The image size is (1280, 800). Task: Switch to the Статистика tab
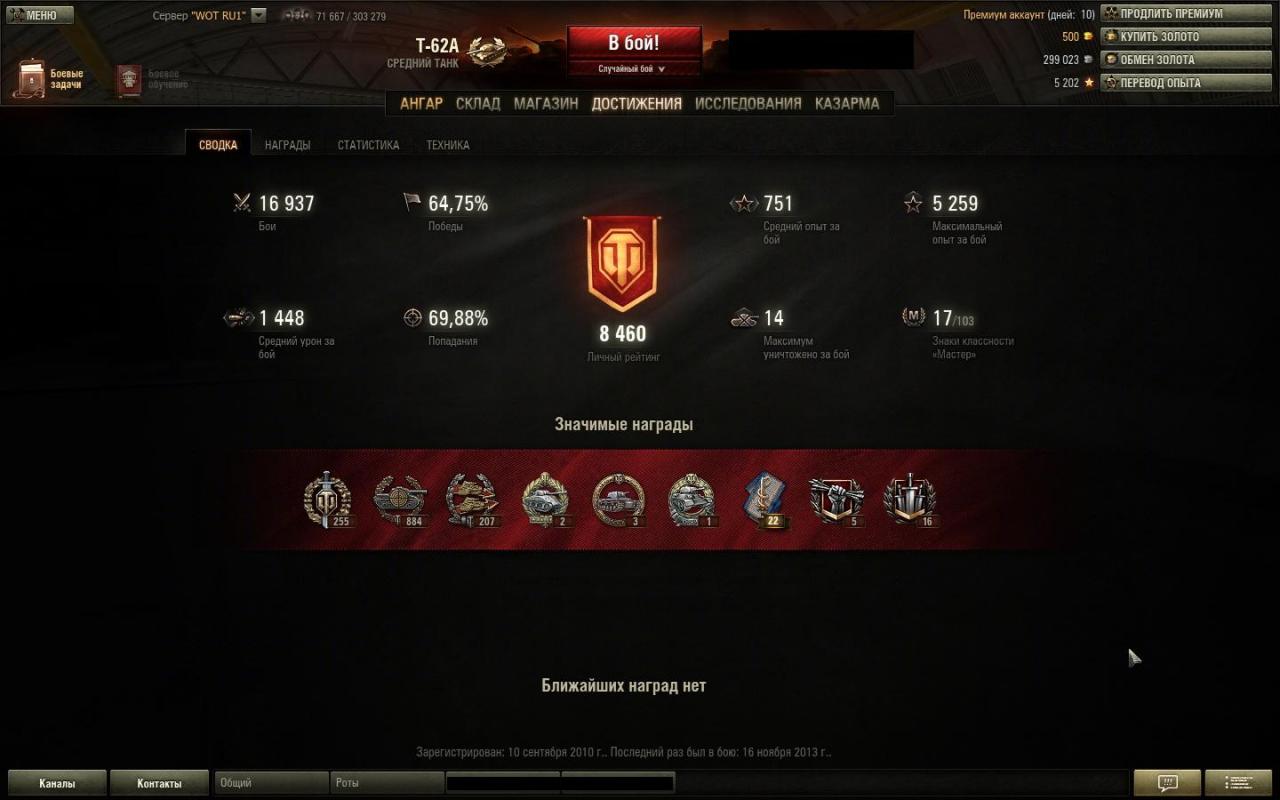point(368,145)
